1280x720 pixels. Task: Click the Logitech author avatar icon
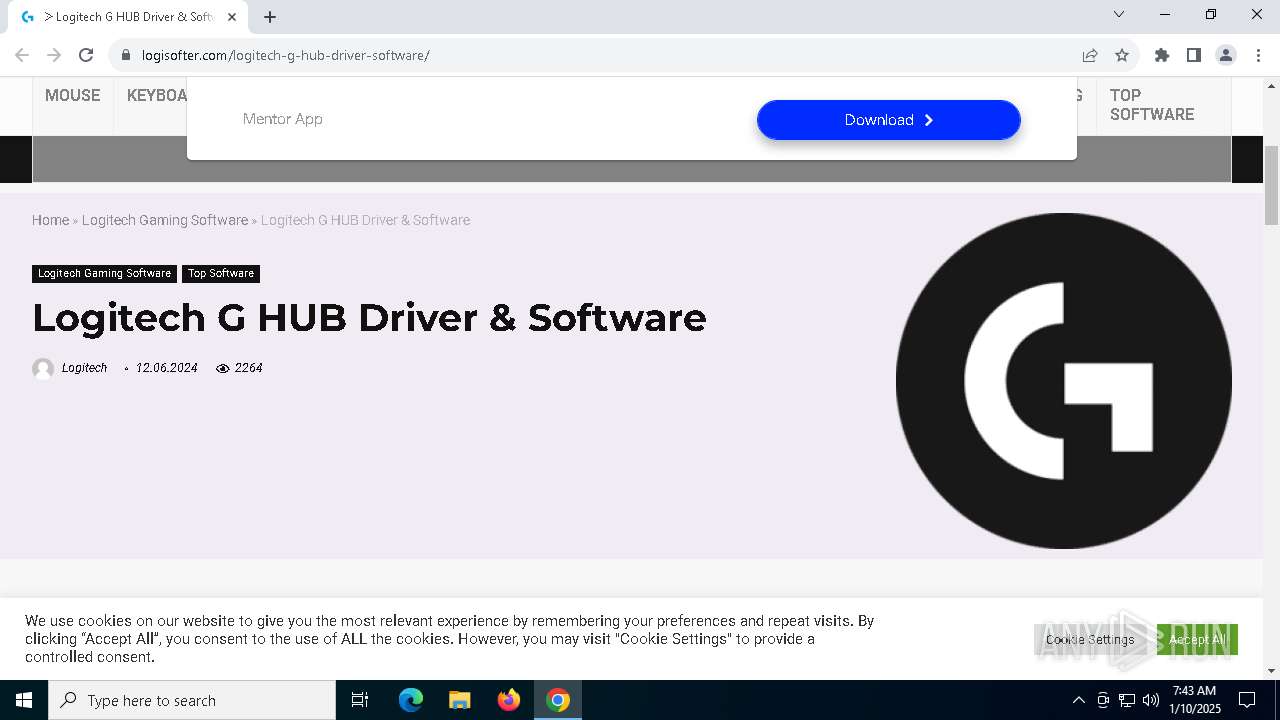coord(43,368)
